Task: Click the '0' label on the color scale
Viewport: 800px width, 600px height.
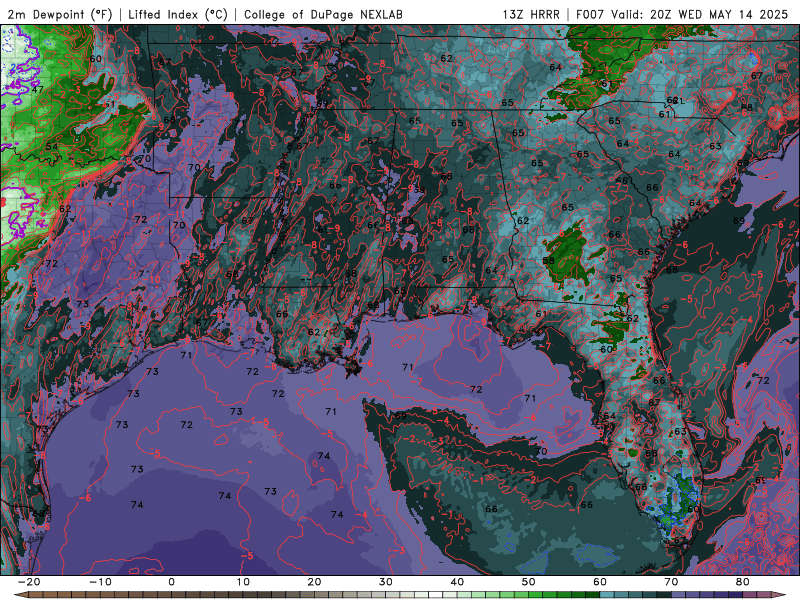Action: click(x=171, y=582)
